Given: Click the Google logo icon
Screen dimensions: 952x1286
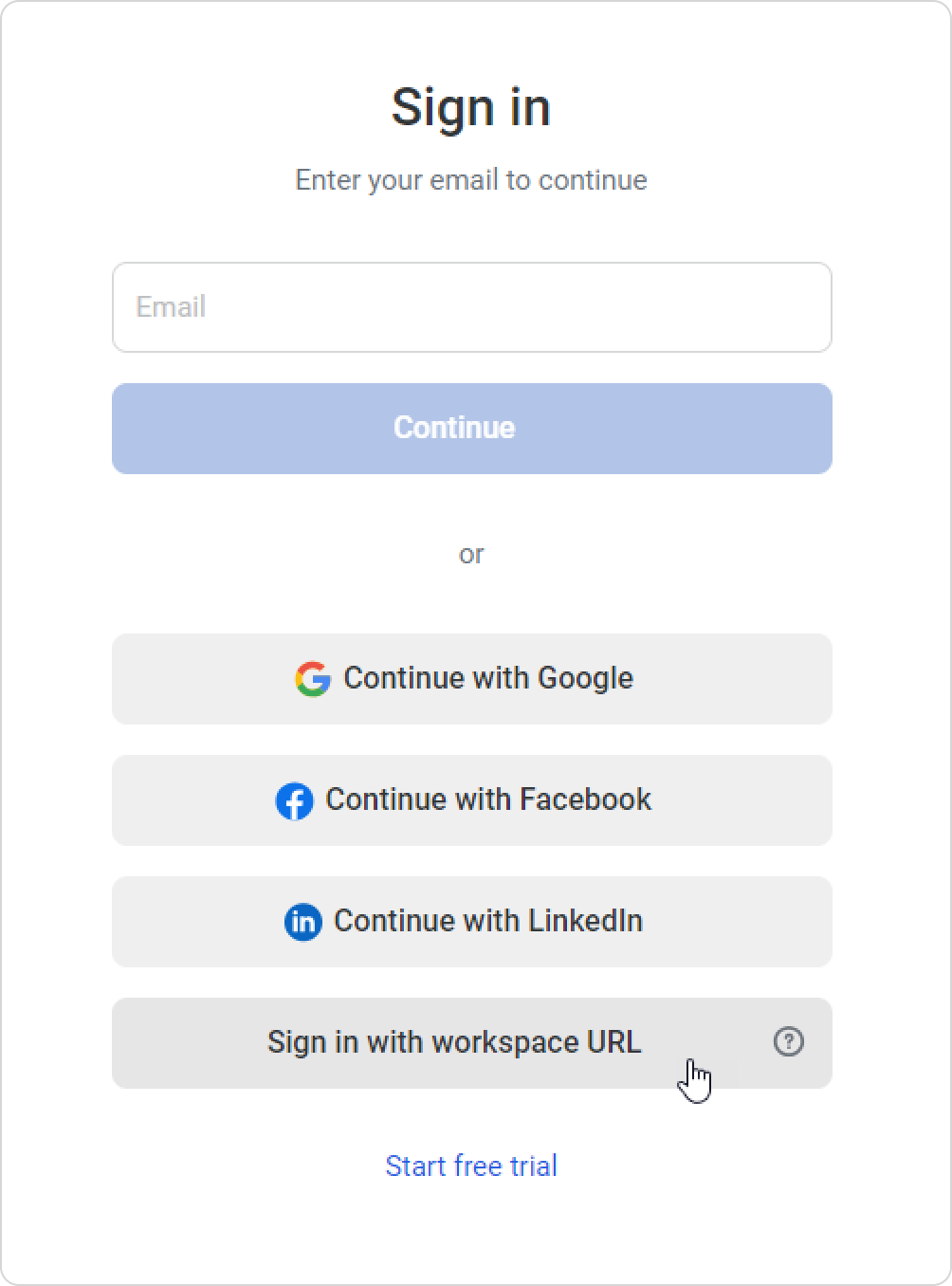Looking at the screenshot, I should [313, 679].
